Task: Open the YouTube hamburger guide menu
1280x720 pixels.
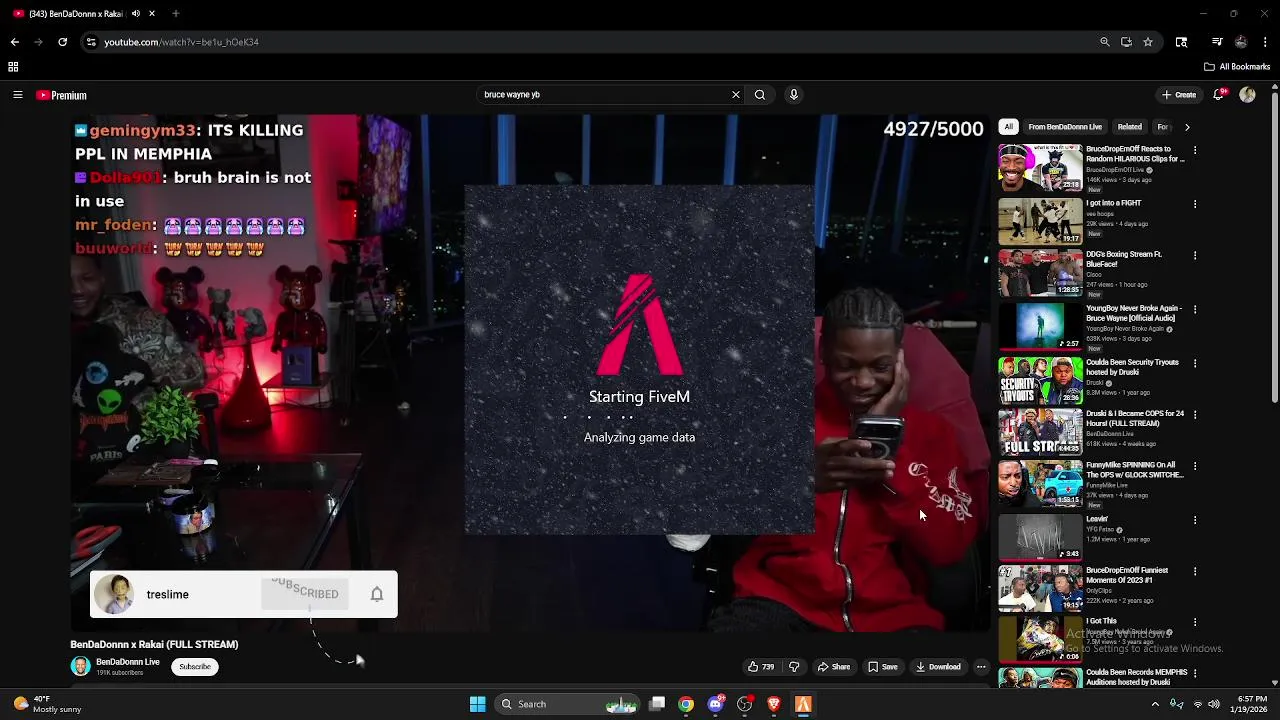Action: 17,95
